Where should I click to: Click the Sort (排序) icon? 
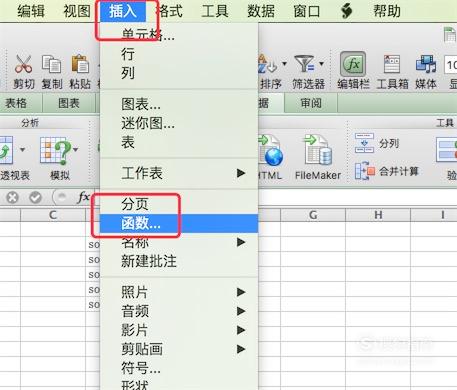[268, 64]
